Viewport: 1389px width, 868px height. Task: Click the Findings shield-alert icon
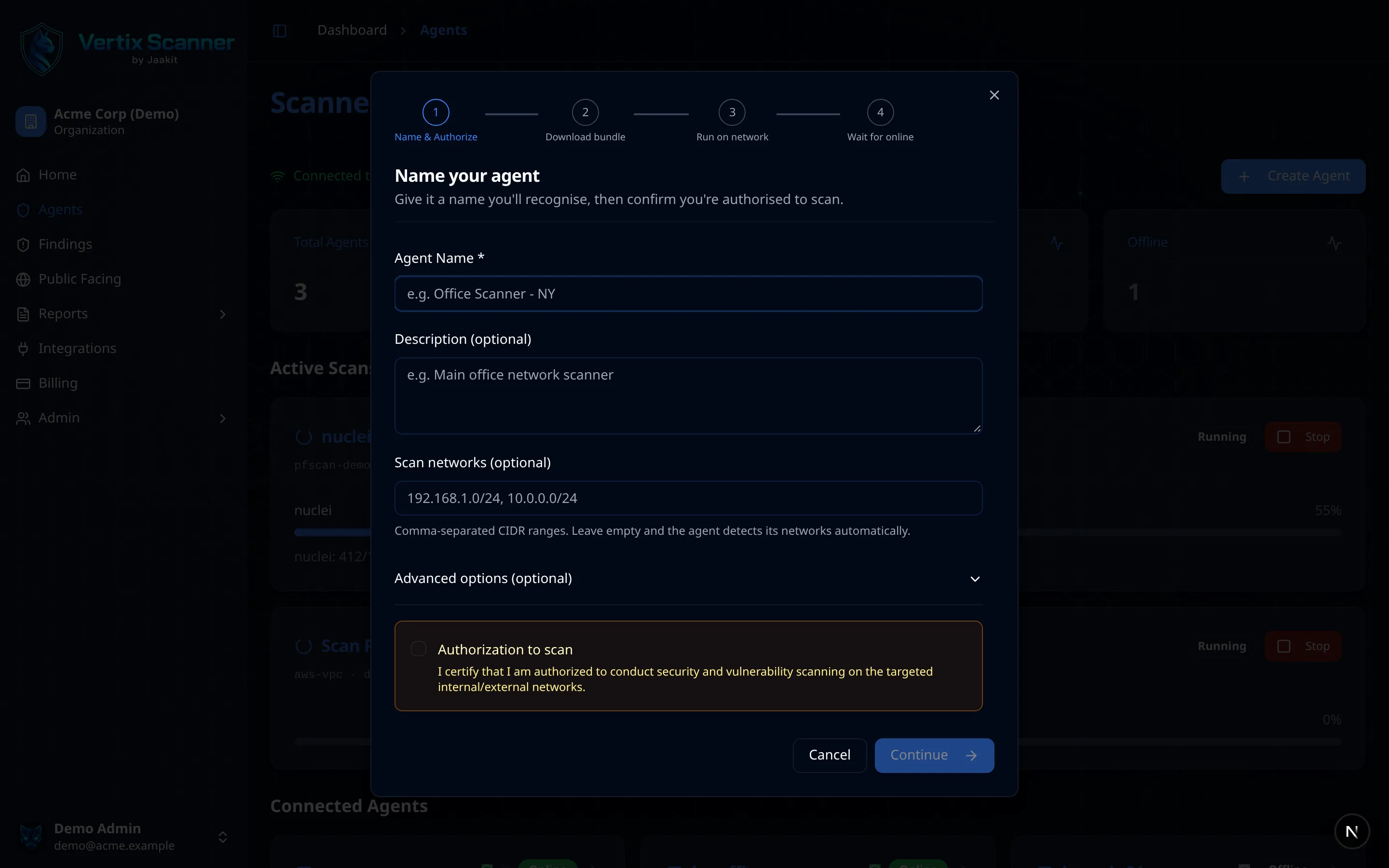23,244
